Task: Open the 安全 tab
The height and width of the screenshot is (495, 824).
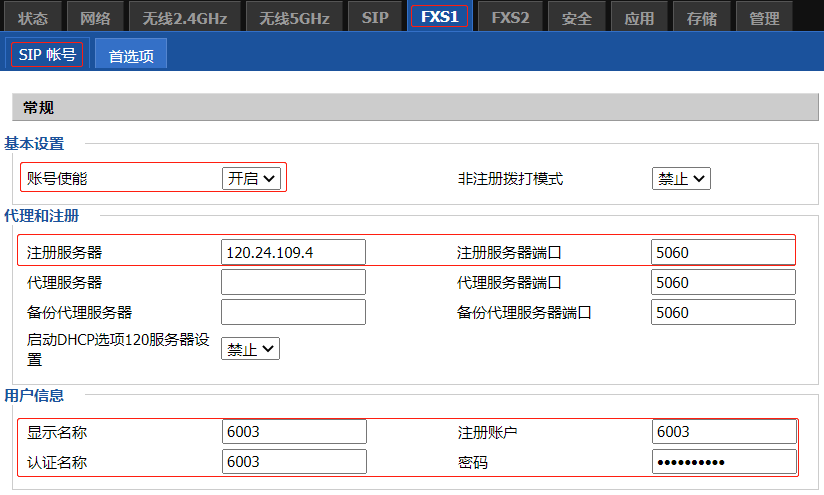Action: click(x=576, y=17)
